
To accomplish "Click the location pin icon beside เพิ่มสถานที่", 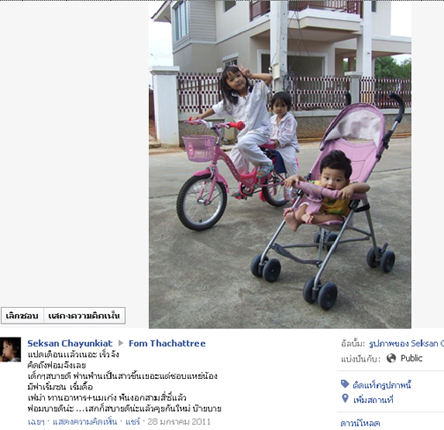I will [345, 398].
